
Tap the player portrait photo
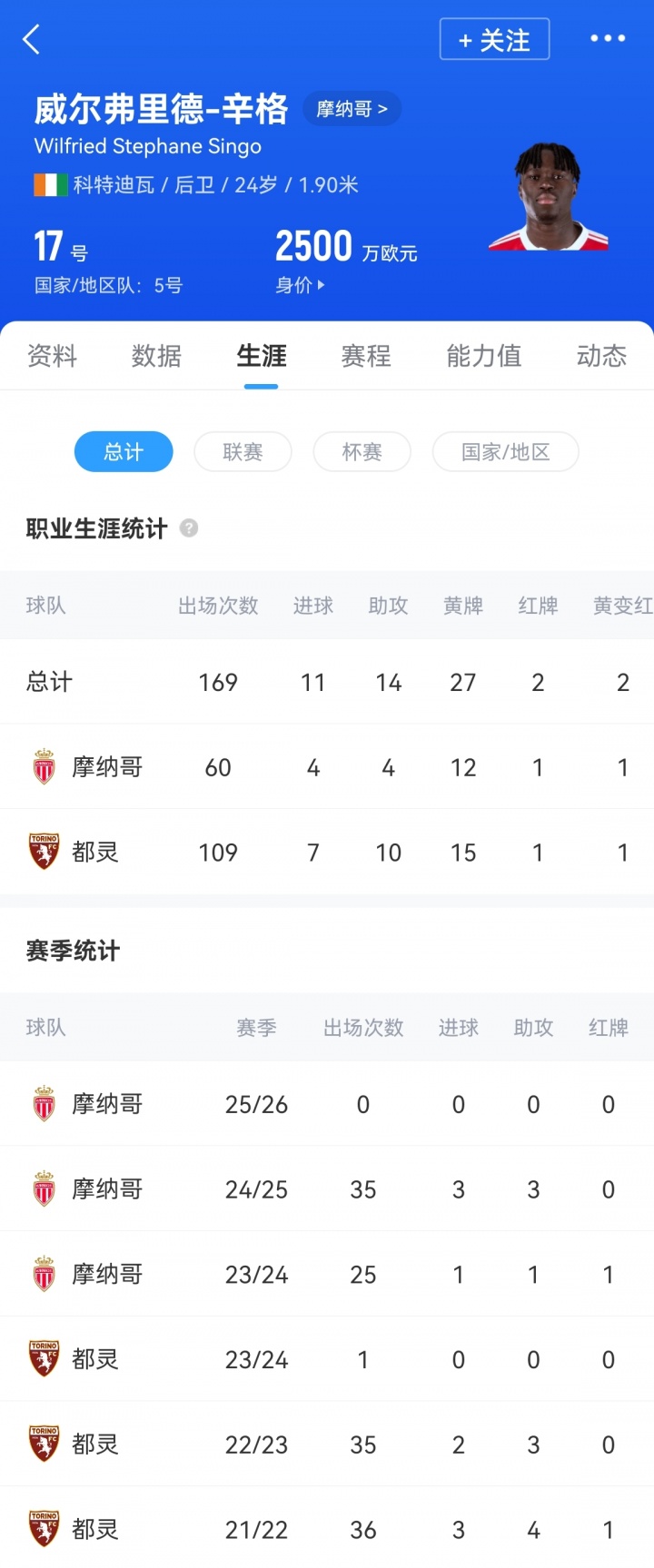(x=548, y=198)
